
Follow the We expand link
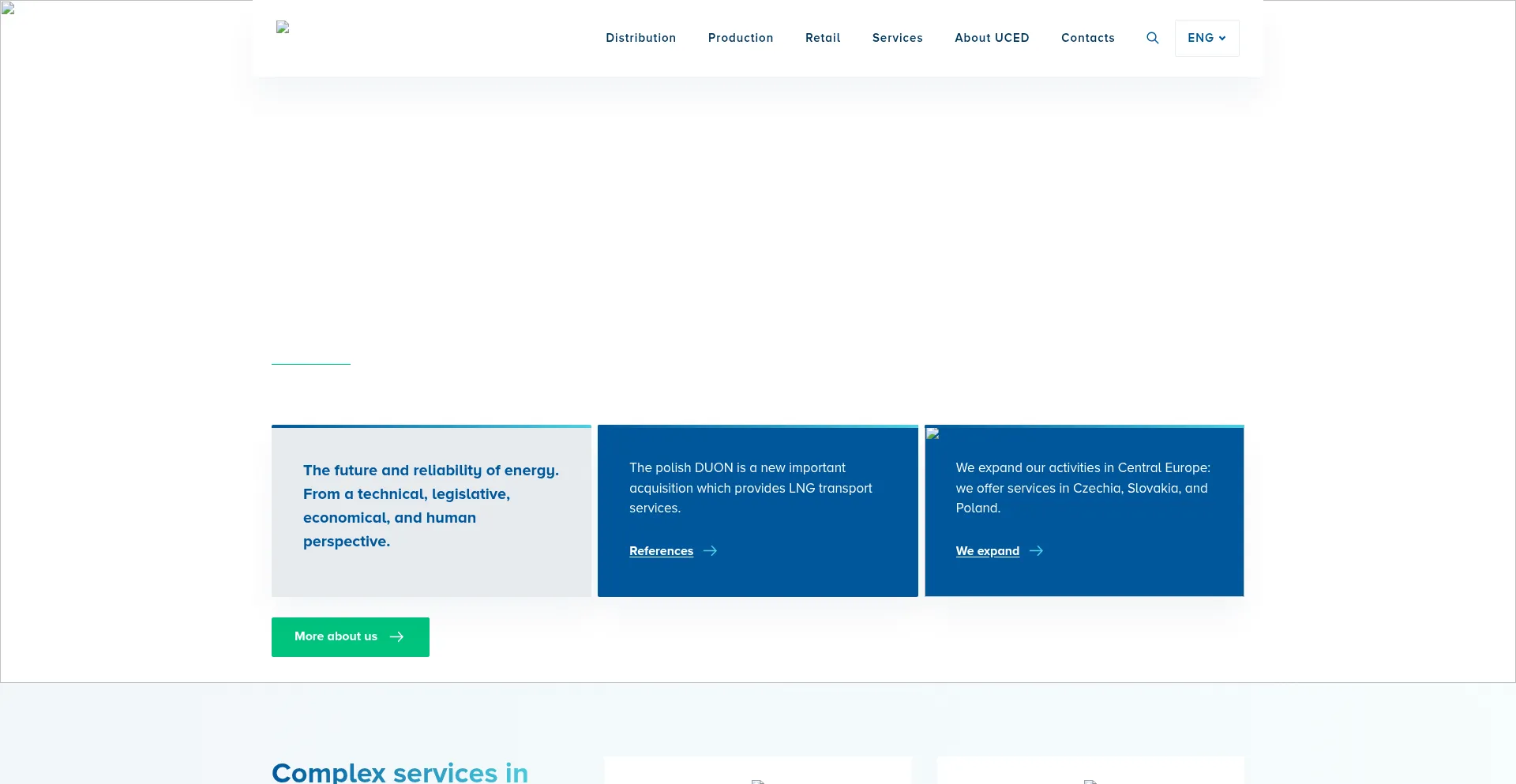click(987, 551)
